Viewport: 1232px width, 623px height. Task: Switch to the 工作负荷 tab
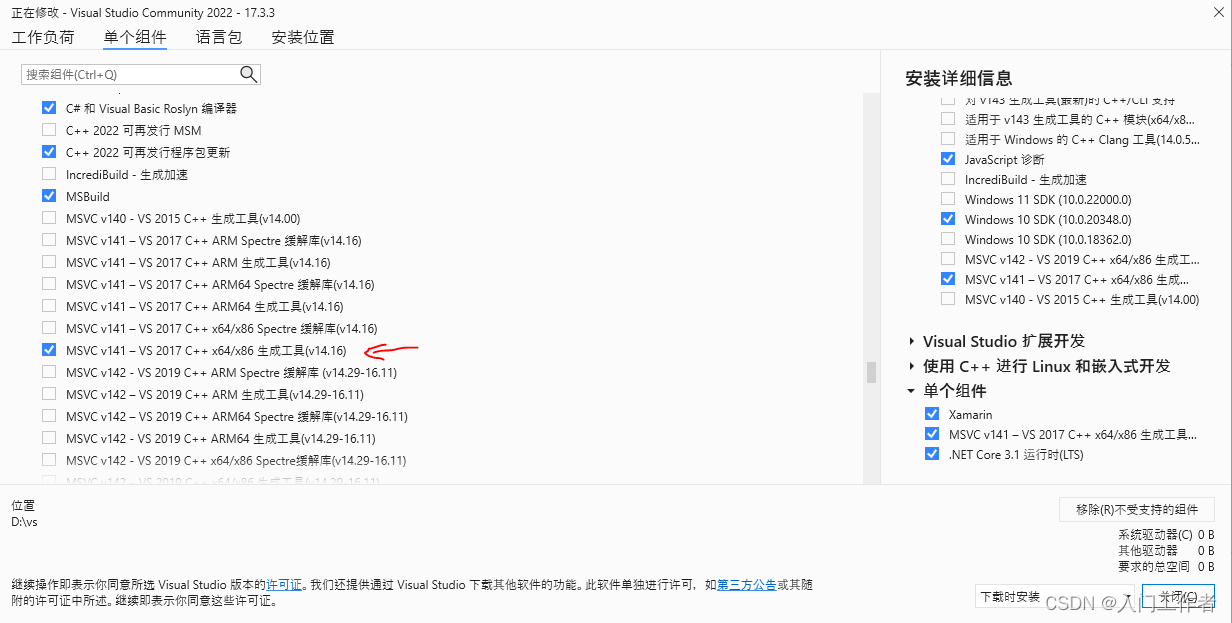coord(43,36)
